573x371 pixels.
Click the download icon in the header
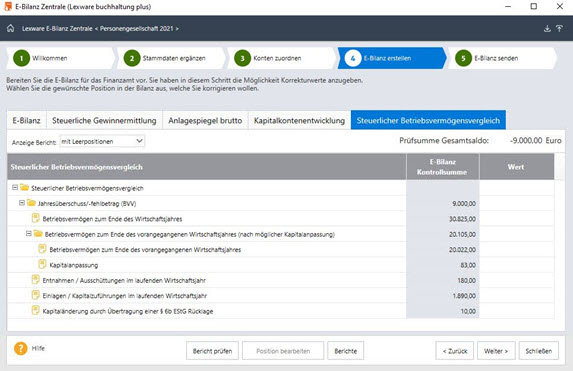click(547, 29)
